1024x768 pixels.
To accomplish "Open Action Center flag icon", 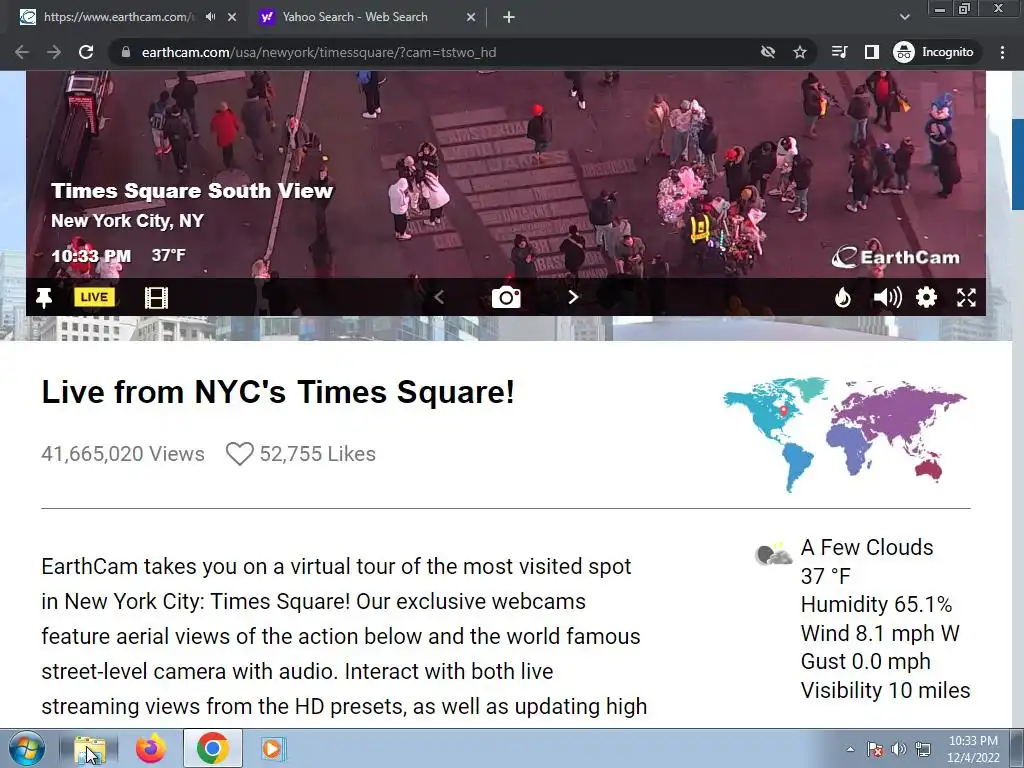I will tap(875, 749).
